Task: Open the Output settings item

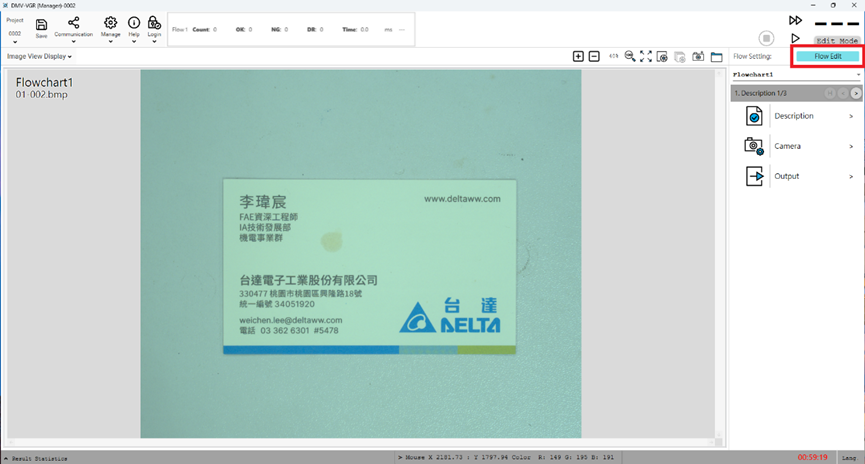Action: [798, 176]
